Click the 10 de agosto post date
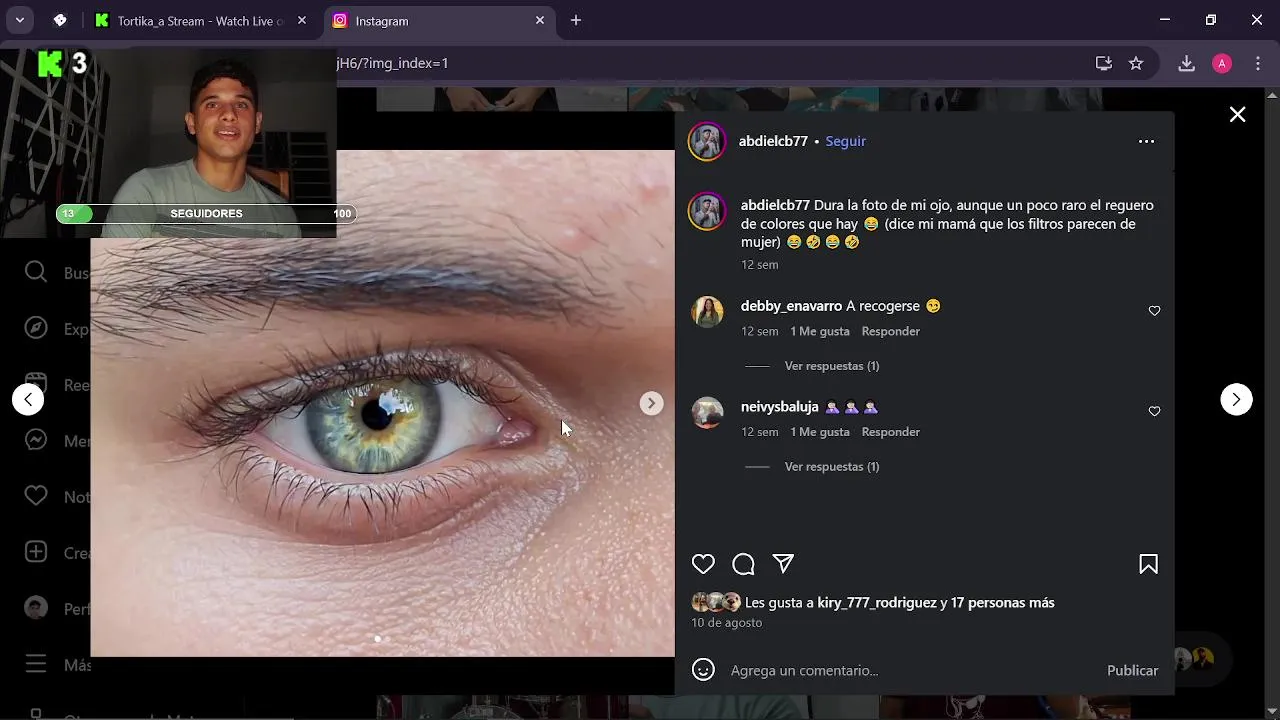Image resolution: width=1280 pixels, height=720 pixels. [x=726, y=622]
